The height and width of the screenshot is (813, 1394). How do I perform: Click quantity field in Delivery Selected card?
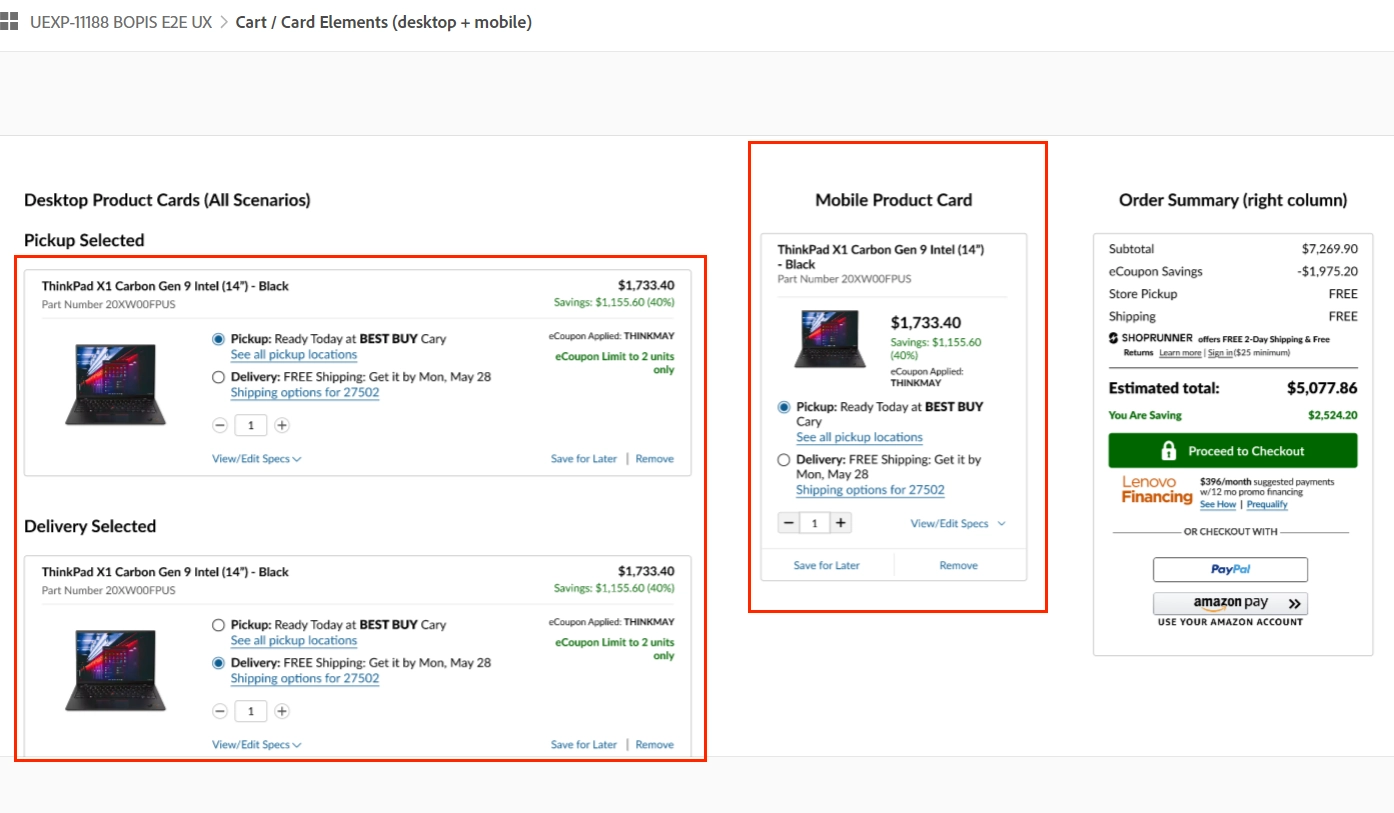click(x=251, y=711)
